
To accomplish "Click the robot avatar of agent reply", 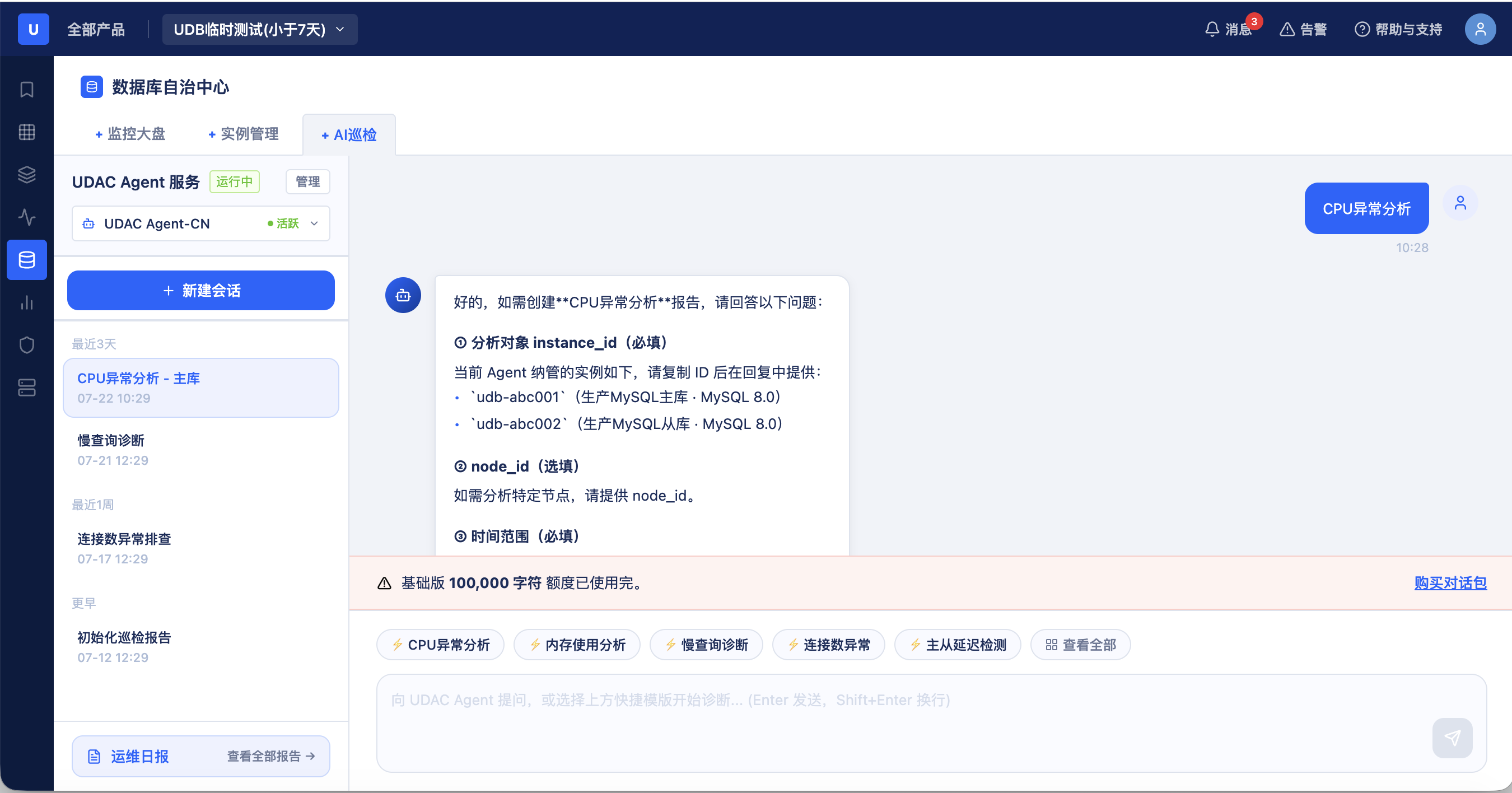I will click(x=403, y=295).
